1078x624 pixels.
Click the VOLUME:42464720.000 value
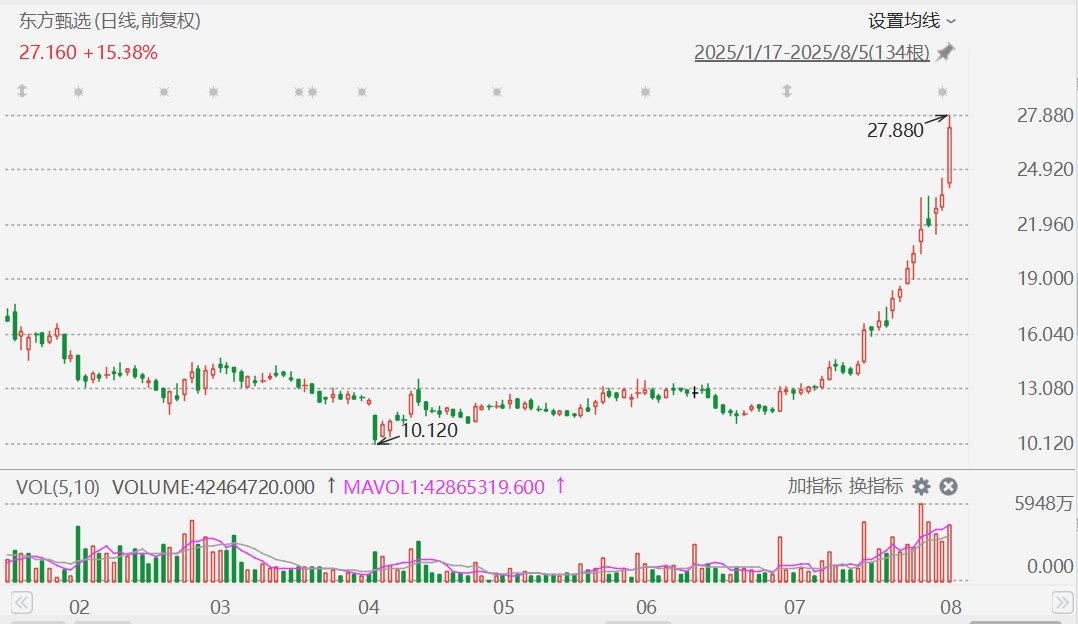click(x=213, y=487)
